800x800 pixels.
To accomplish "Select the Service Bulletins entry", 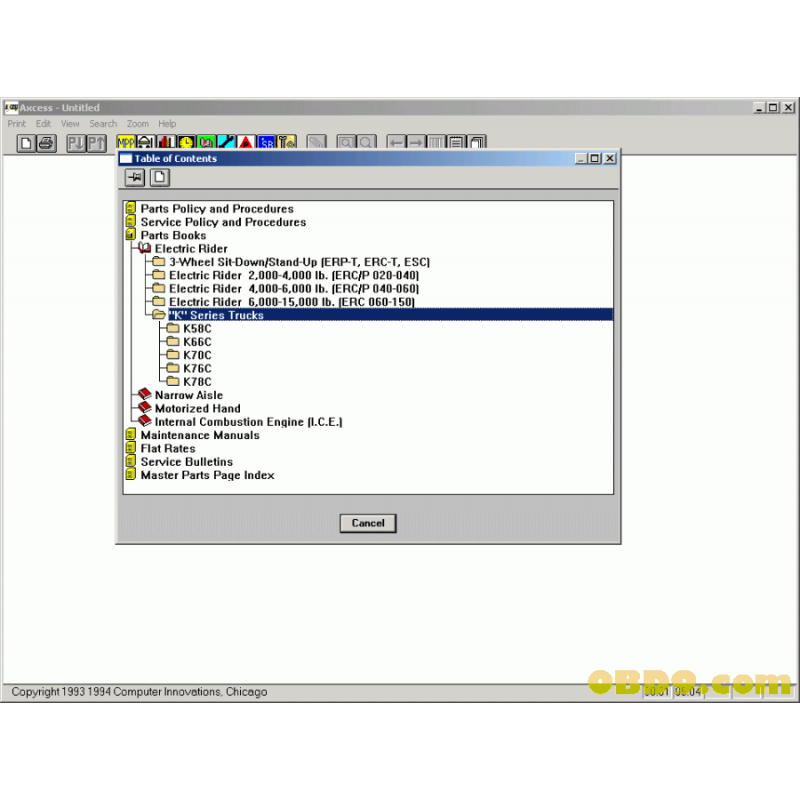I will point(187,461).
